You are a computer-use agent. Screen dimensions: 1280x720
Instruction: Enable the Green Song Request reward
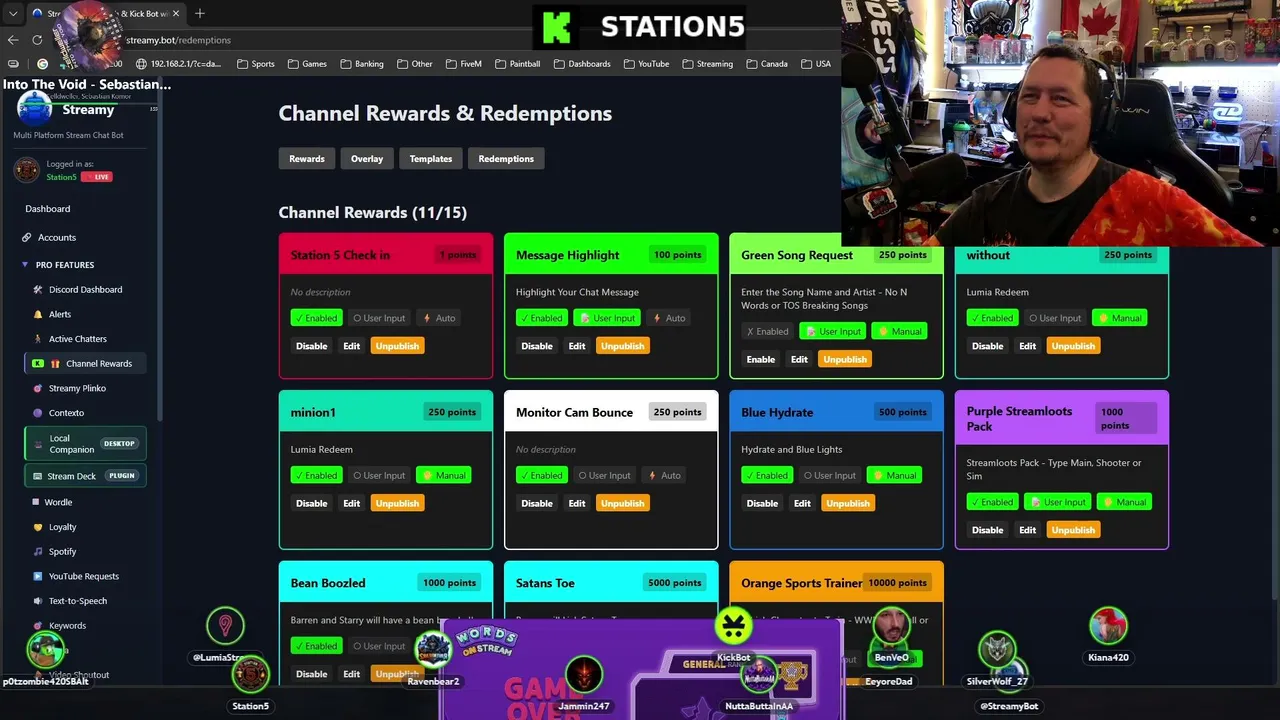tap(761, 359)
